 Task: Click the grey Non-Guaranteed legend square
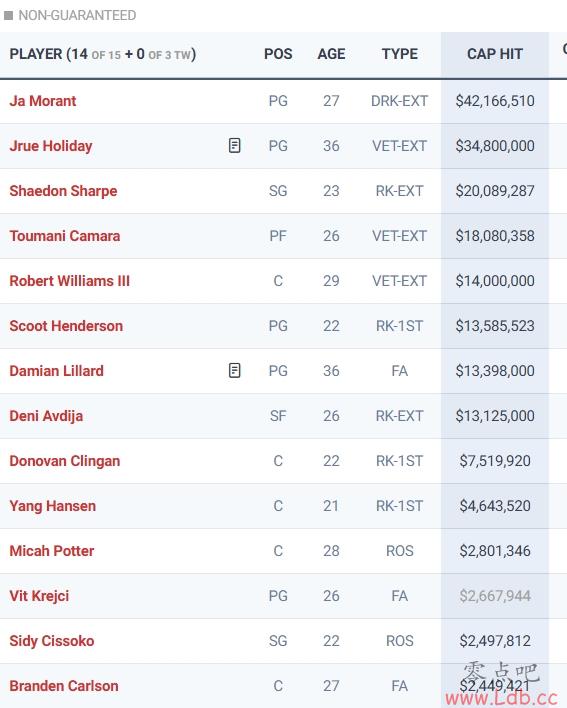tap(8, 15)
